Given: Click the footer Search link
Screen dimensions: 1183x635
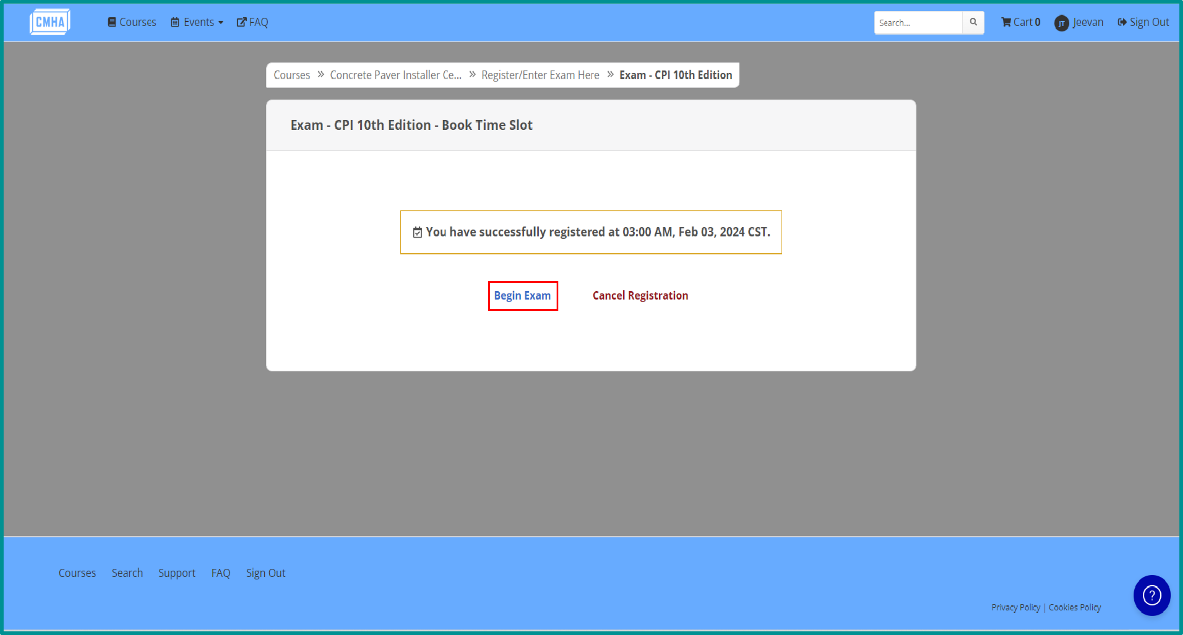Looking at the screenshot, I should pos(128,573).
